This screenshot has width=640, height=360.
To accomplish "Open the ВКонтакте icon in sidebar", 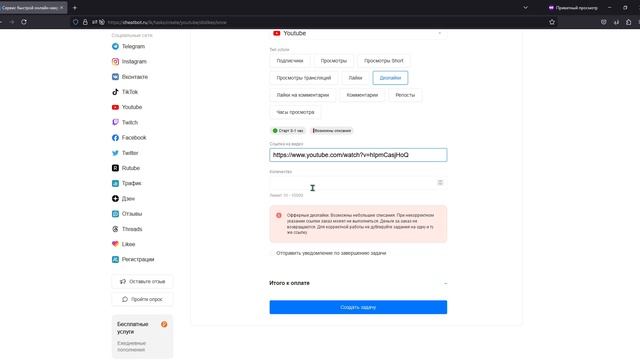I will [x=116, y=77].
